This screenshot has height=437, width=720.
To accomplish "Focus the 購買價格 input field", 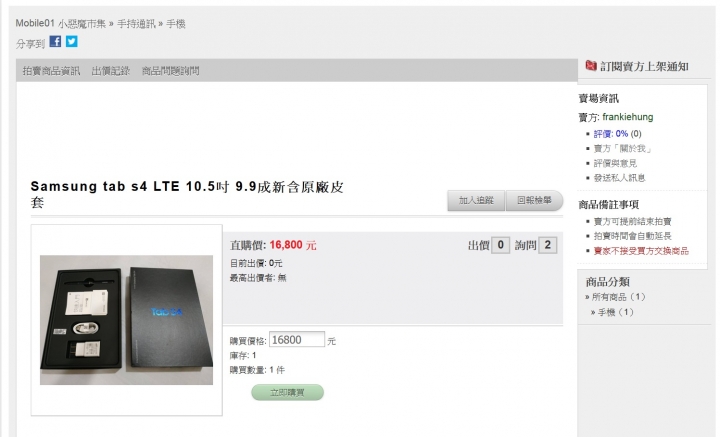I will click(297, 340).
